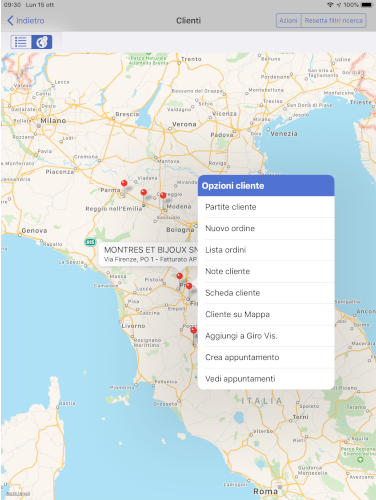This screenshot has height=500, width=376.
Task: Tap the clock showing 09:30
Action: pos(12,5)
